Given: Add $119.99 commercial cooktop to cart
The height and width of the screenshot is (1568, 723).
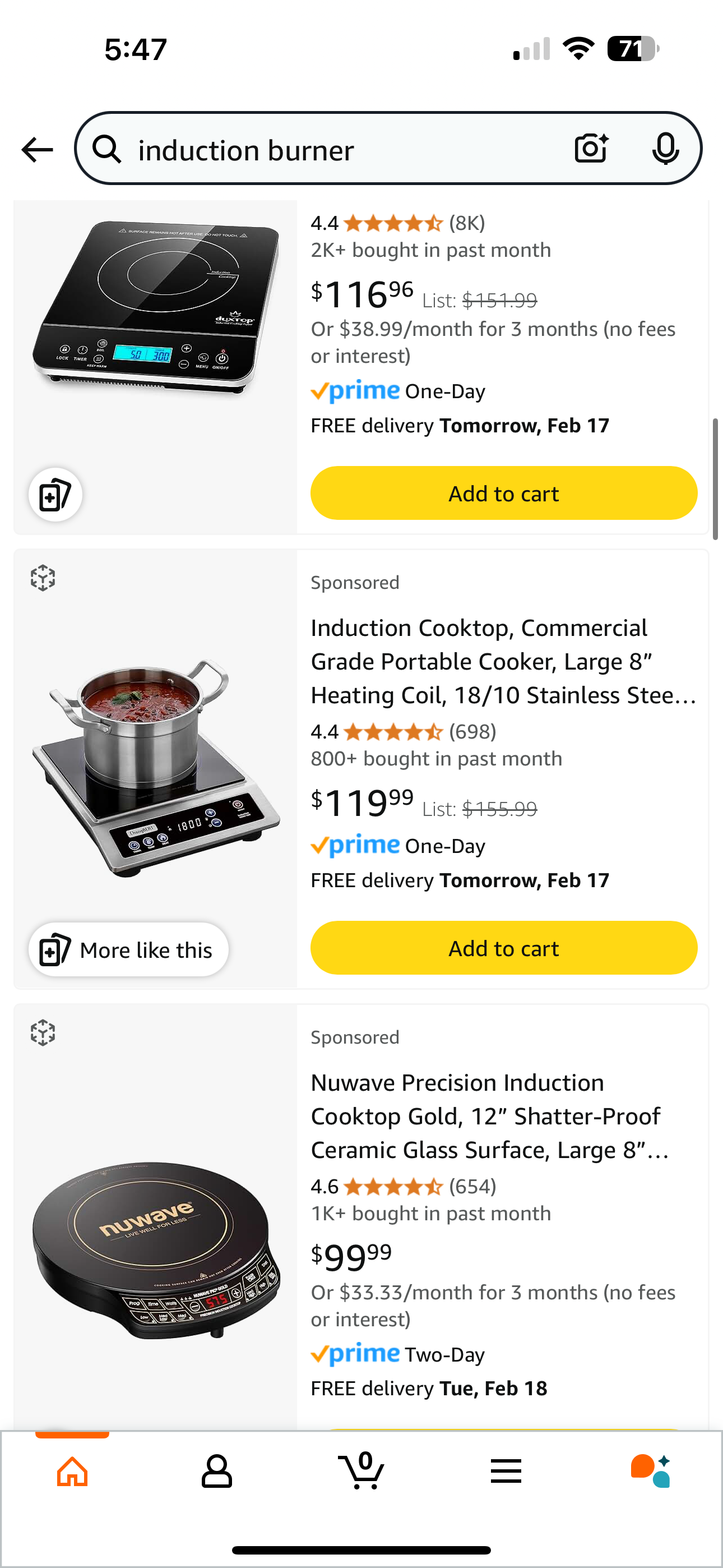Looking at the screenshot, I should coord(503,948).
